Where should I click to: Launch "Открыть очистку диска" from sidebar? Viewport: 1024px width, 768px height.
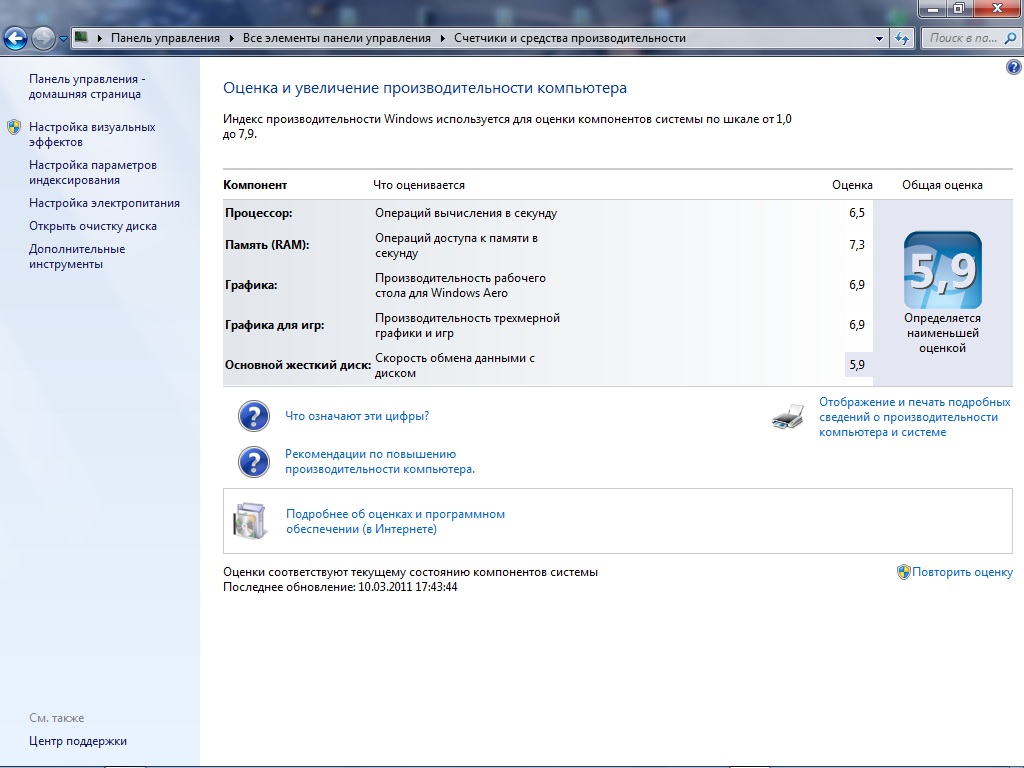(93, 226)
